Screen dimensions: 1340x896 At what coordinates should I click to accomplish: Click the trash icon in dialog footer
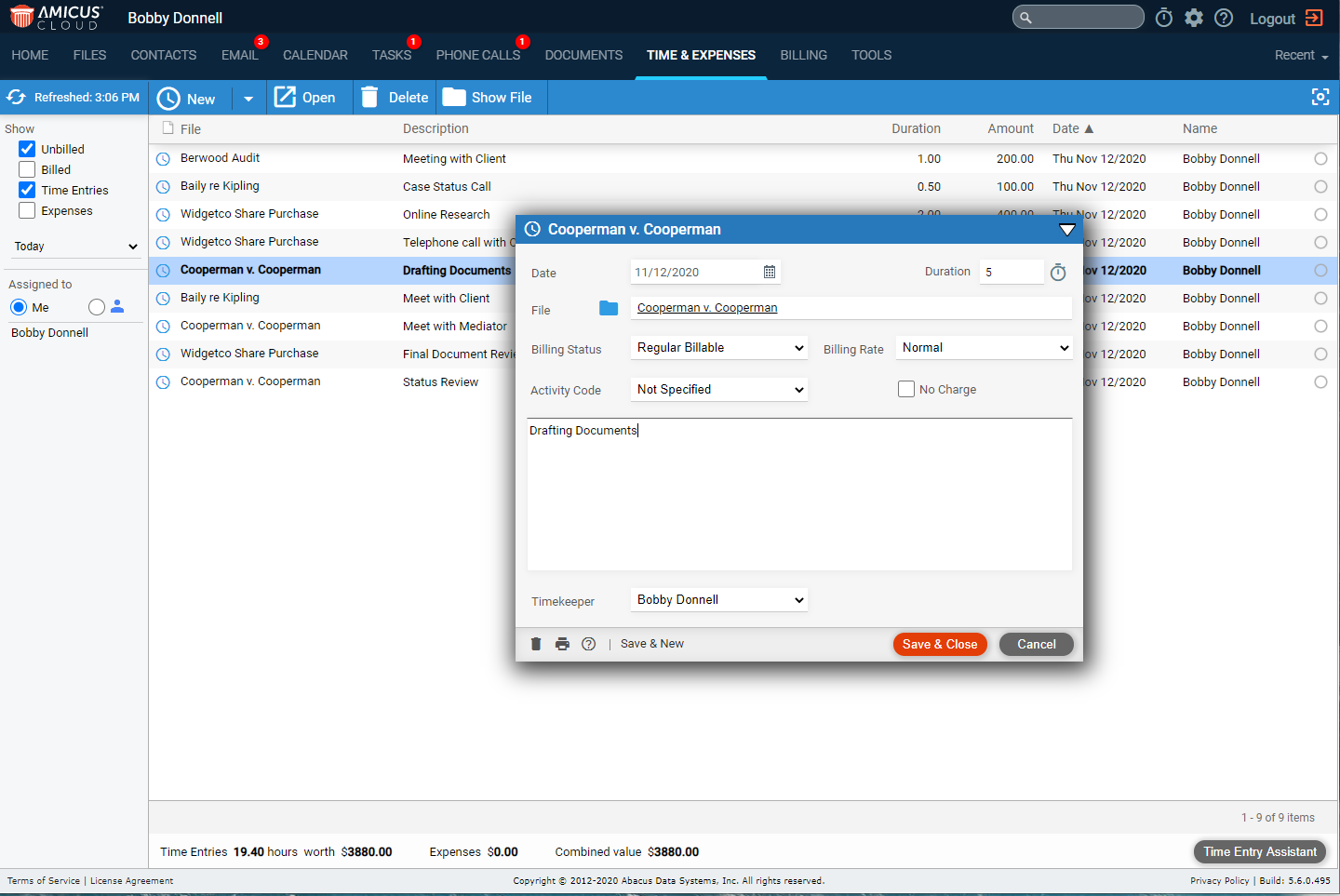pos(536,644)
